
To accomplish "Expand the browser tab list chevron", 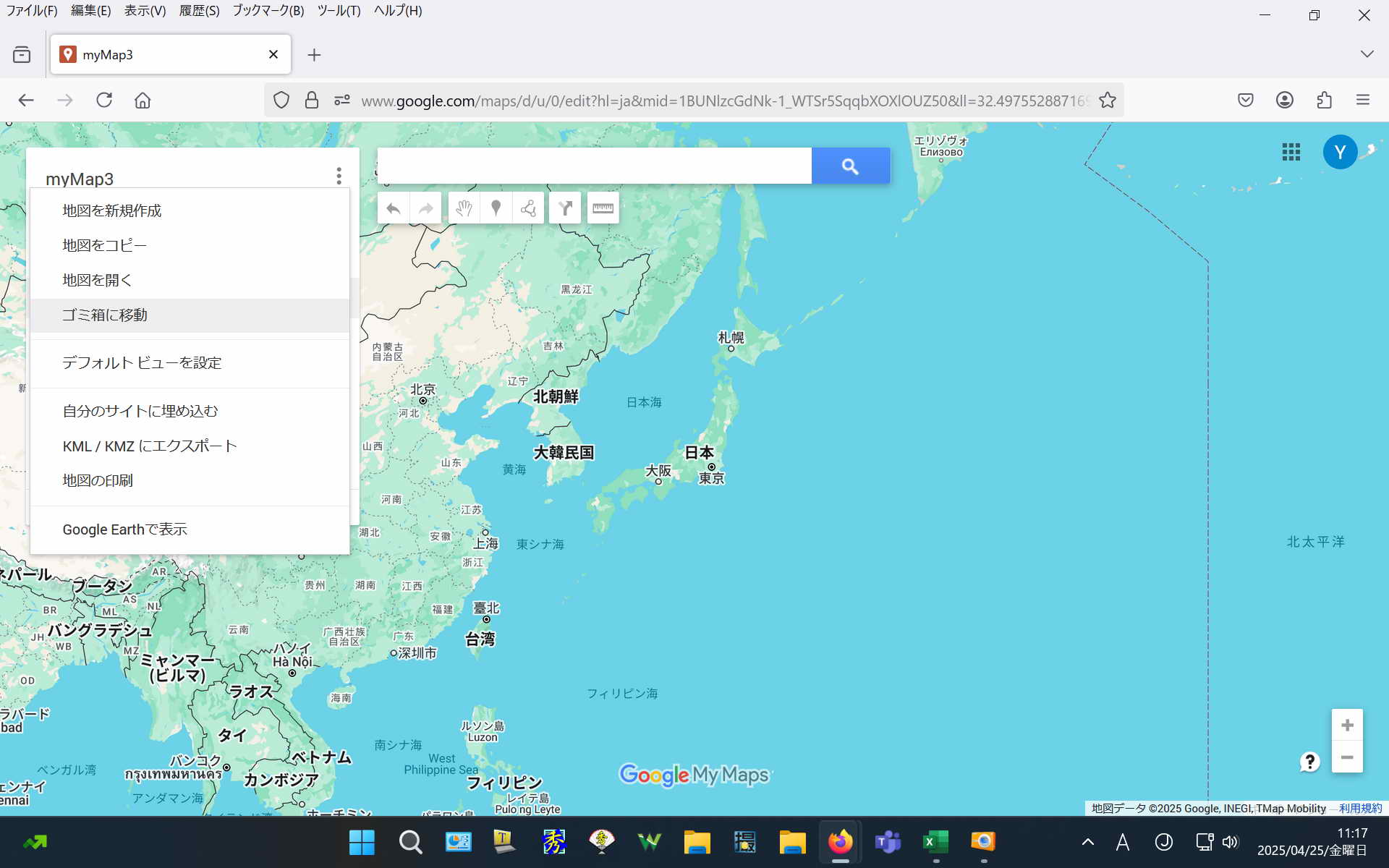I will (1367, 54).
